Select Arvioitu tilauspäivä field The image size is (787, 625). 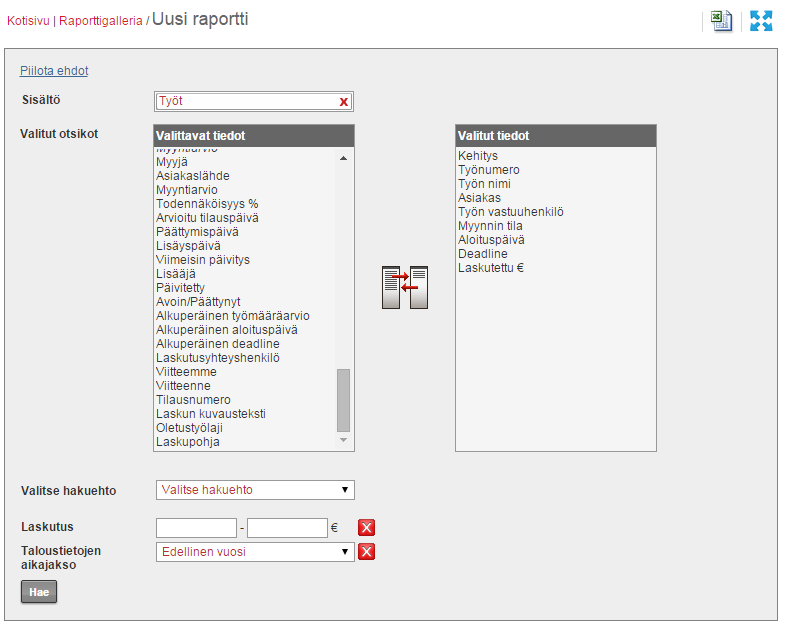point(207,218)
